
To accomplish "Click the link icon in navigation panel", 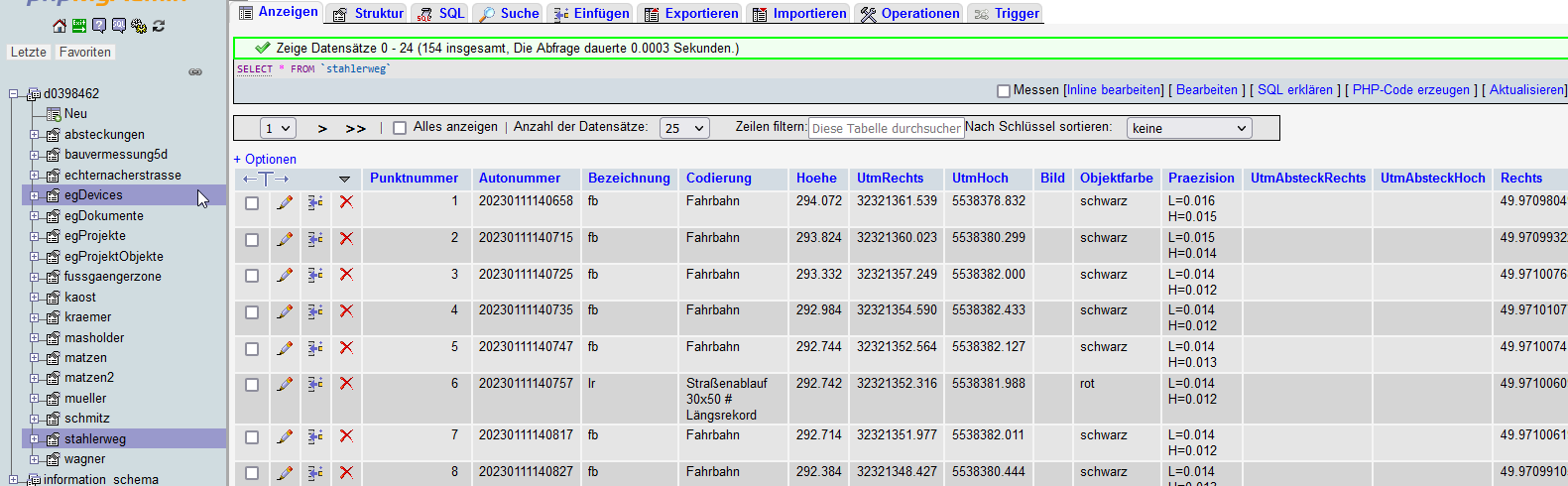I will coord(195,71).
